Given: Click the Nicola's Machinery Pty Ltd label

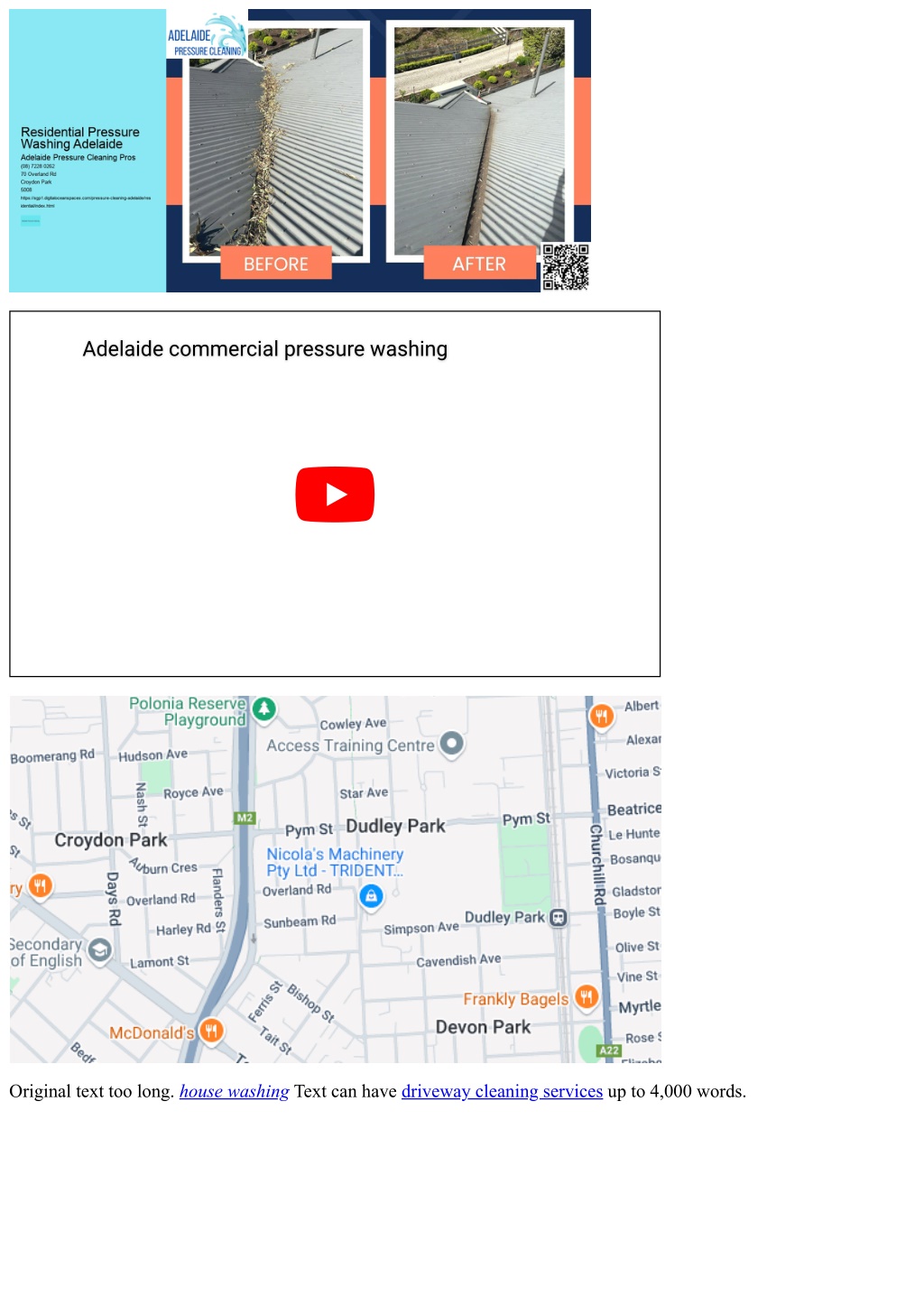Looking at the screenshot, I should click(335, 862).
